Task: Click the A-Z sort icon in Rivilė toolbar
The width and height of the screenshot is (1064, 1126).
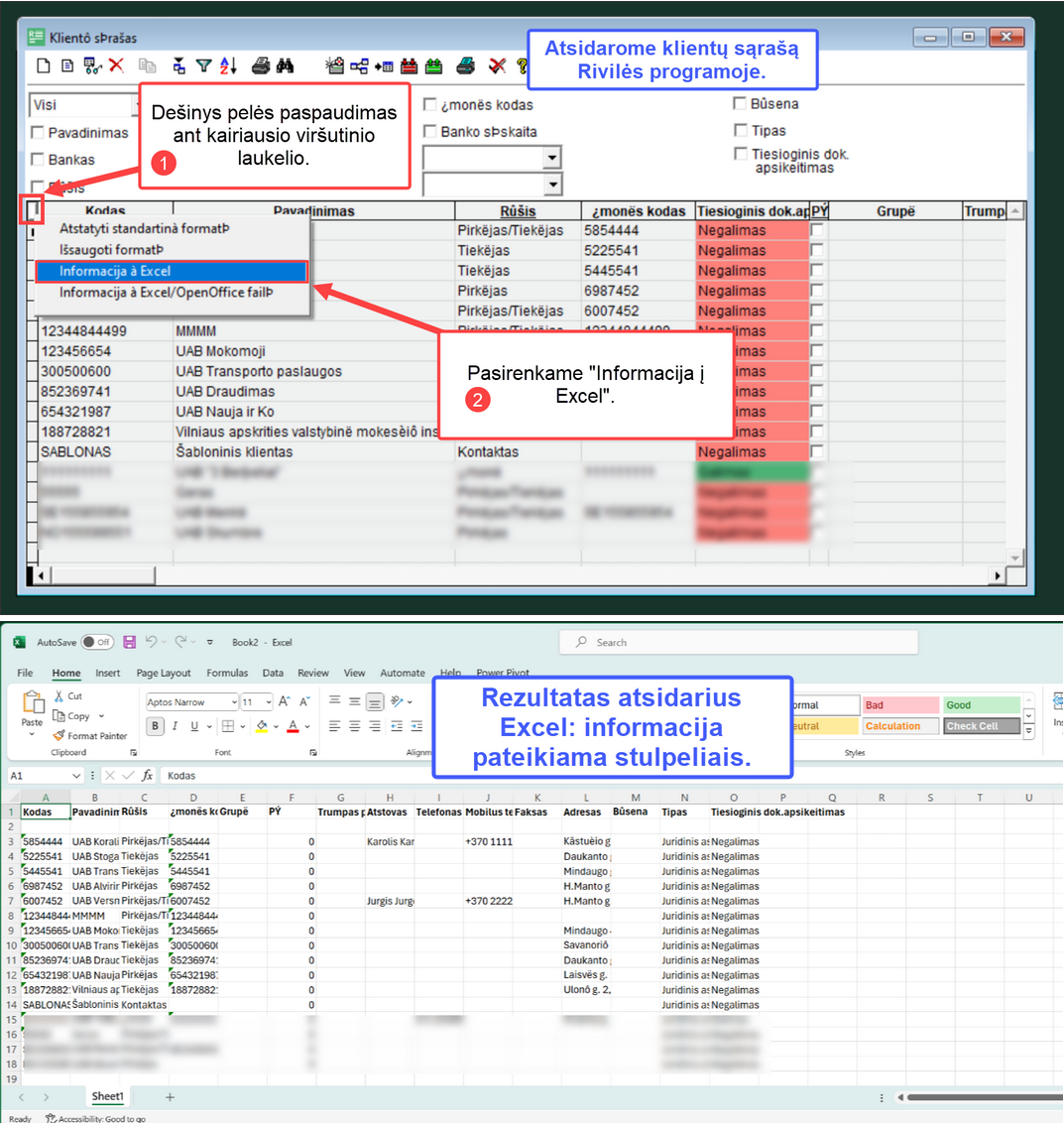Action: pyautogui.click(x=228, y=66)
